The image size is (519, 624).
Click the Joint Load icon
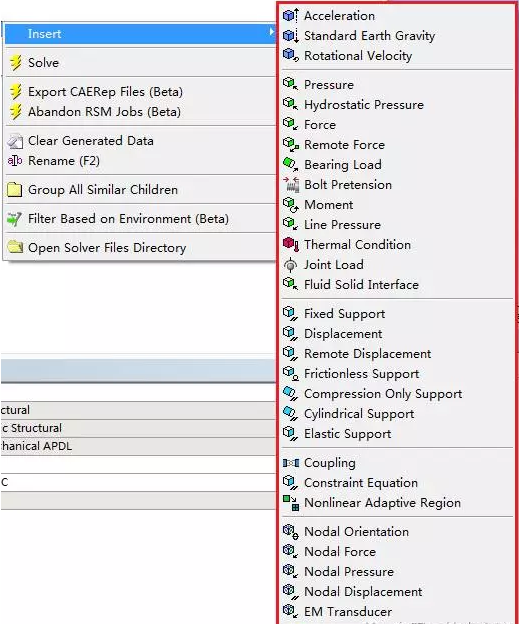pyautogui.click(x=291, y=264)
